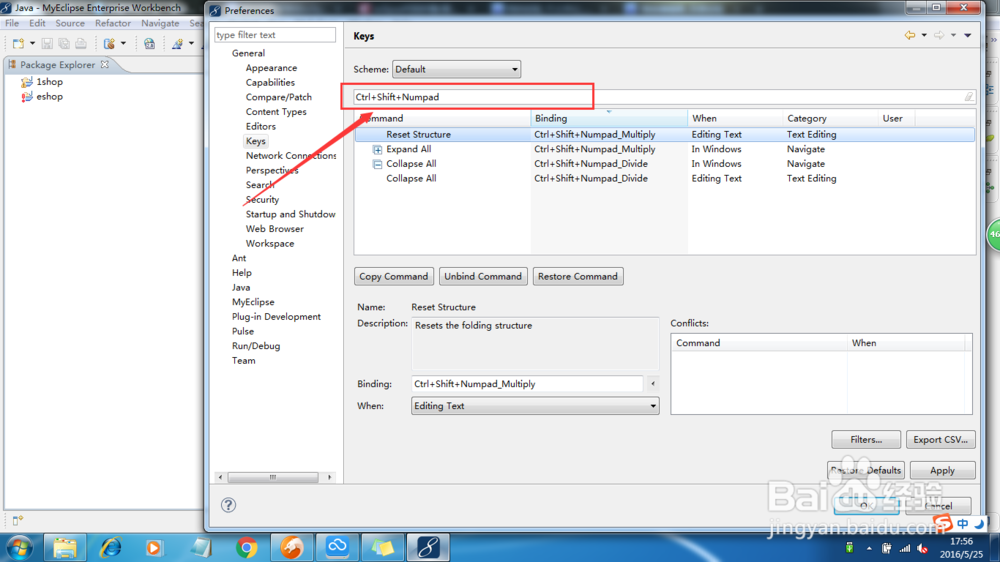Open Web Browser preferences page

click(274, 228)
